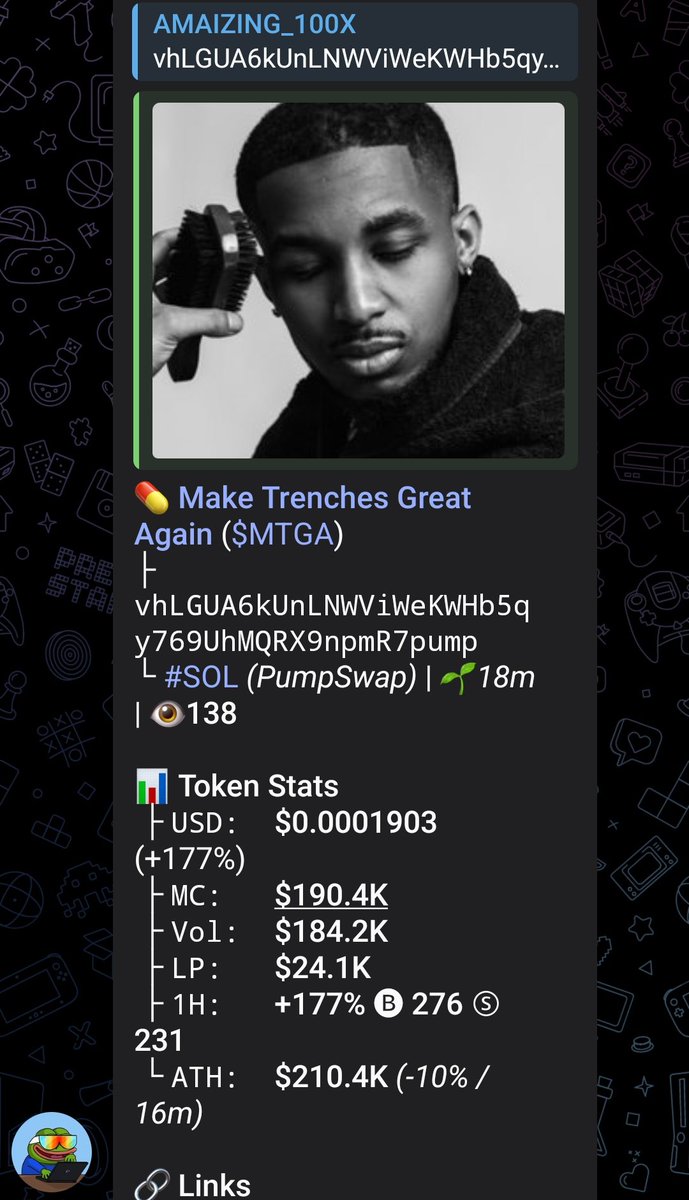Click the circled B buys icon
This screenshot has width=689, height=1200.
click(387, 1004)
